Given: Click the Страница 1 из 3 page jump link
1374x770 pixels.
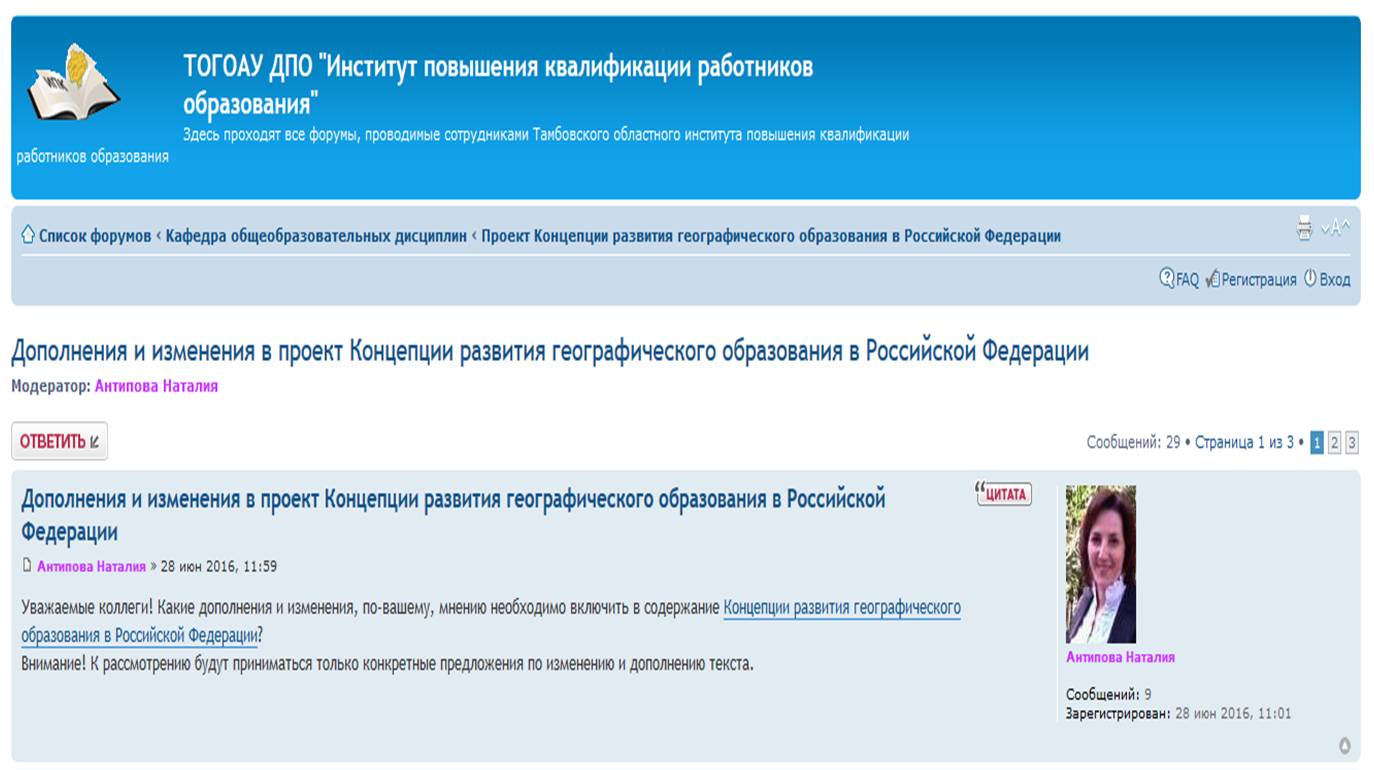Looking at the screenshot, I should (x=1244, y=442).
